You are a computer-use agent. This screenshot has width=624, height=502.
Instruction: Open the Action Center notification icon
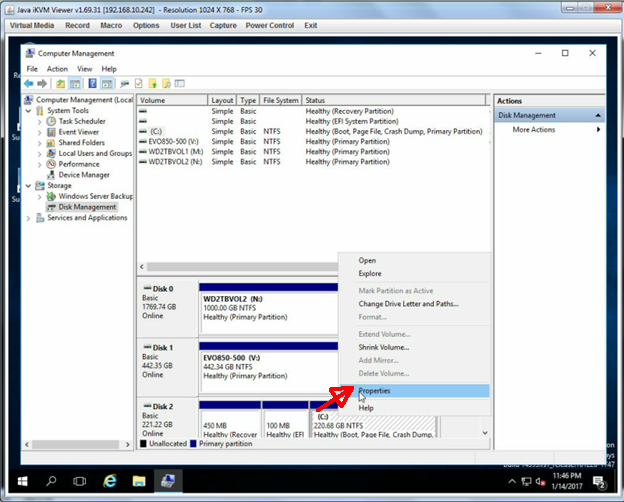pos(599,482)
